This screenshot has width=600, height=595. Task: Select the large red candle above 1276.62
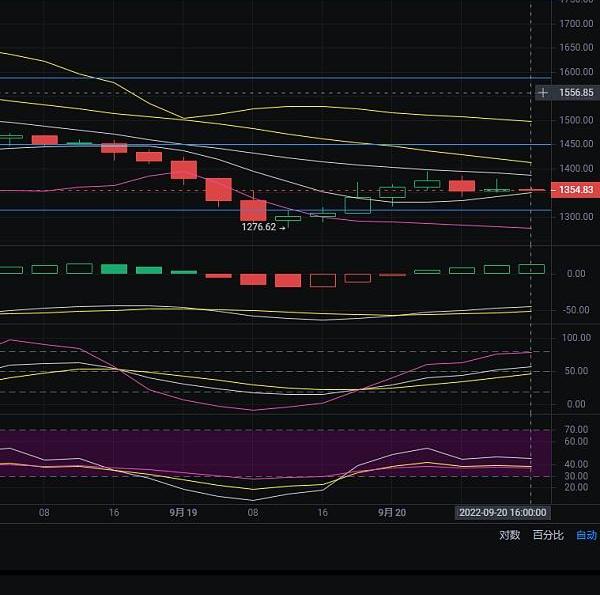(x=253, y=210)
